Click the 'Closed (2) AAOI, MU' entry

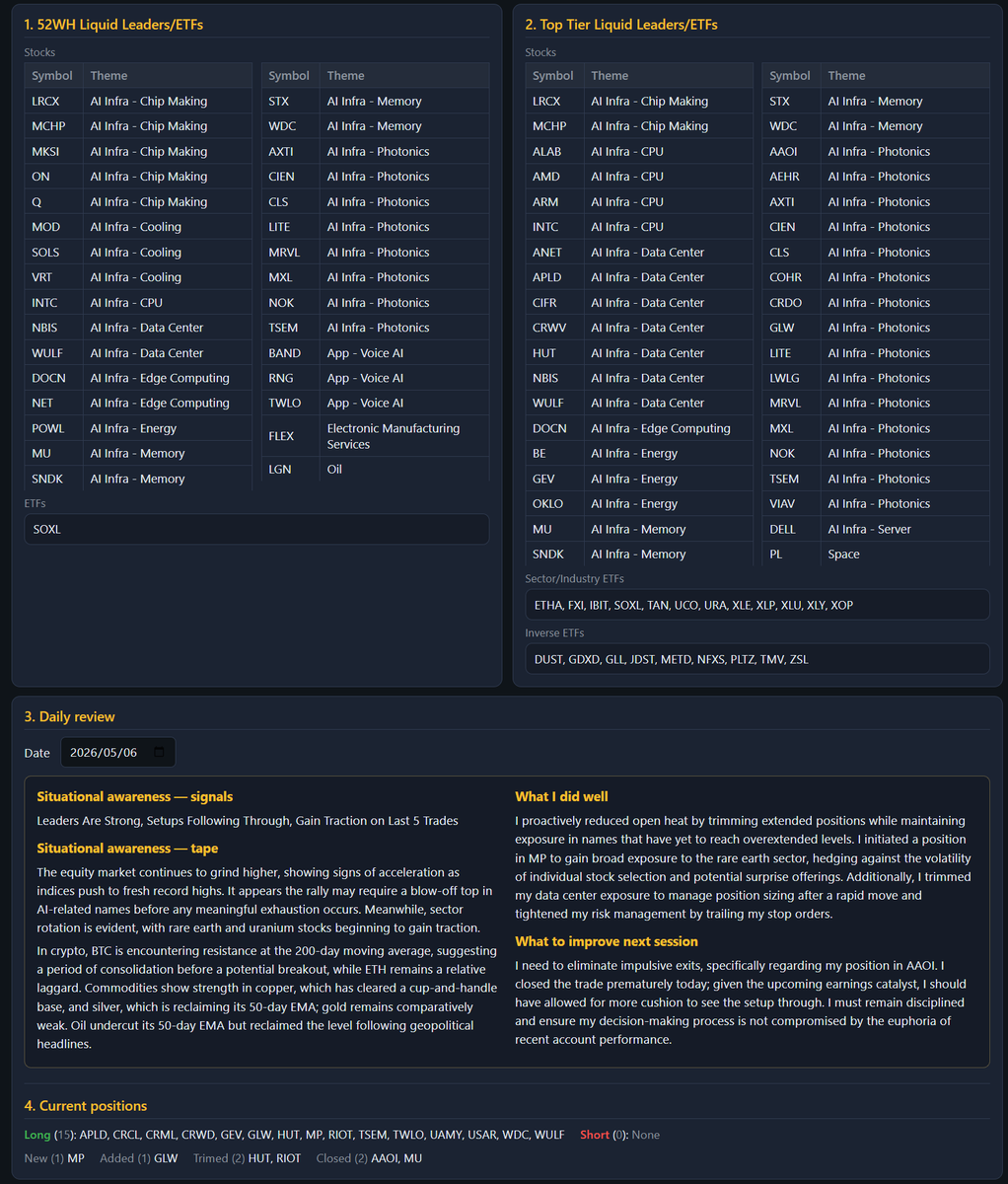point(369,1158)
